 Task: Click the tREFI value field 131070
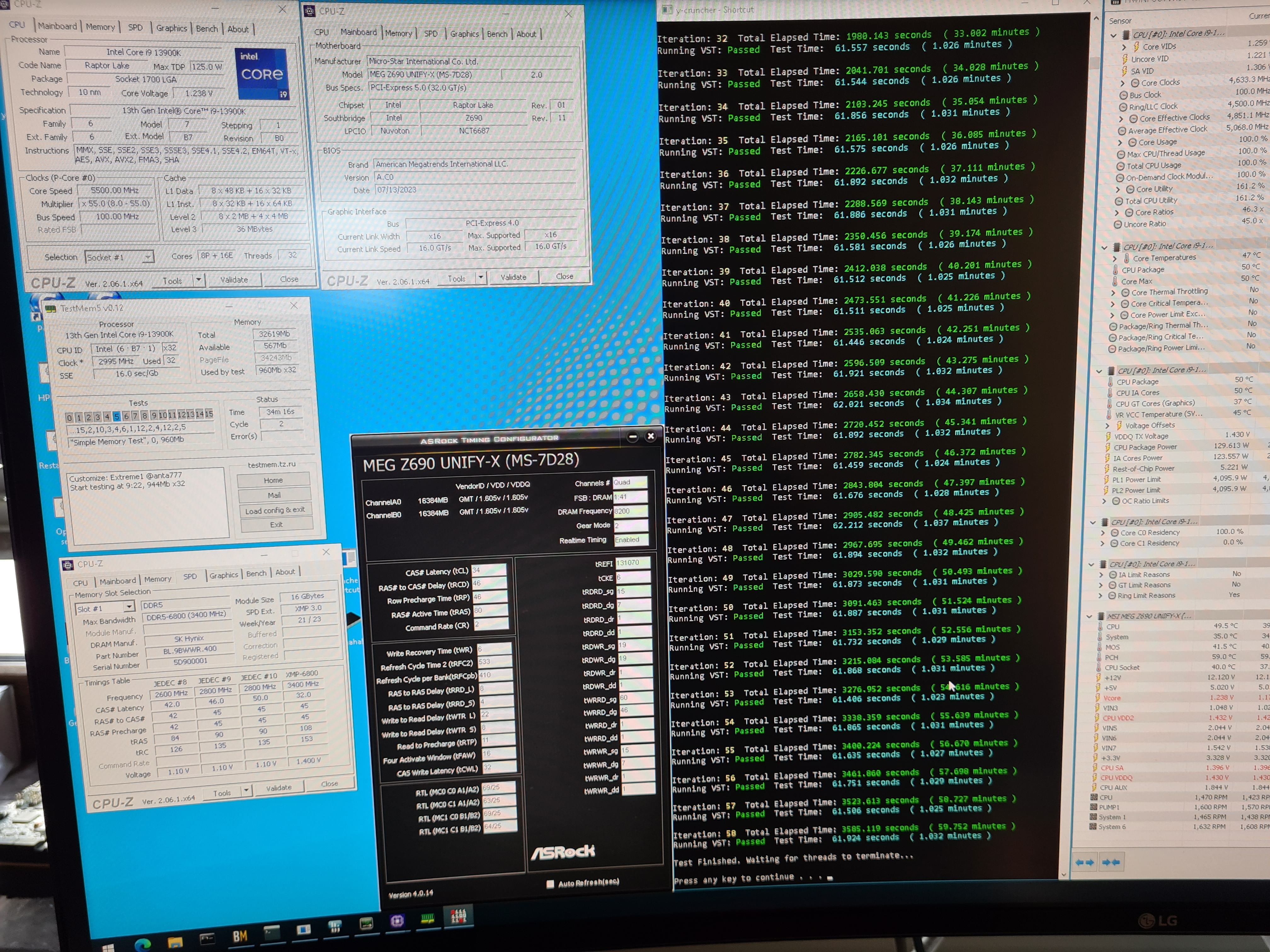(x=633, y=563)
